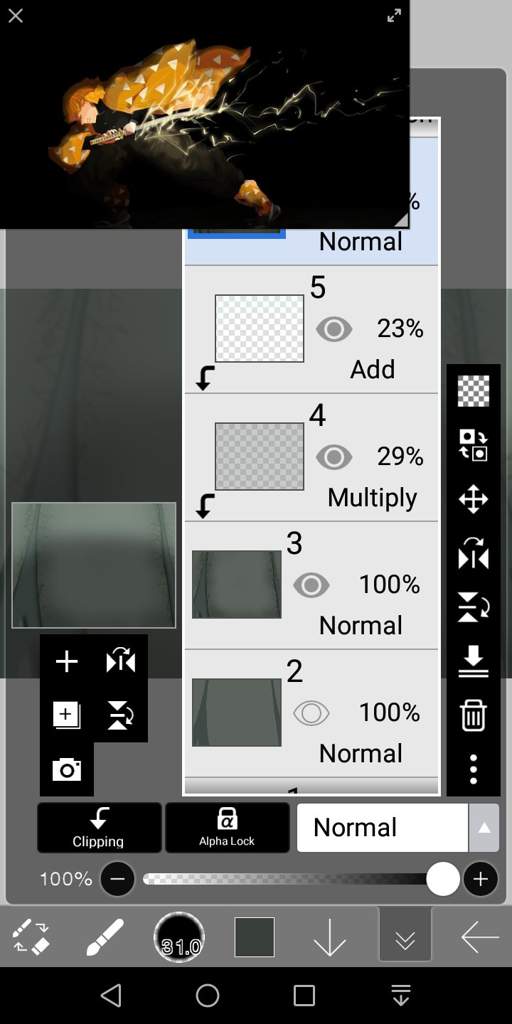This screenshot has width=512, height=1024.
Task: Select layer 3 in layer list
Action: [312, 585]
